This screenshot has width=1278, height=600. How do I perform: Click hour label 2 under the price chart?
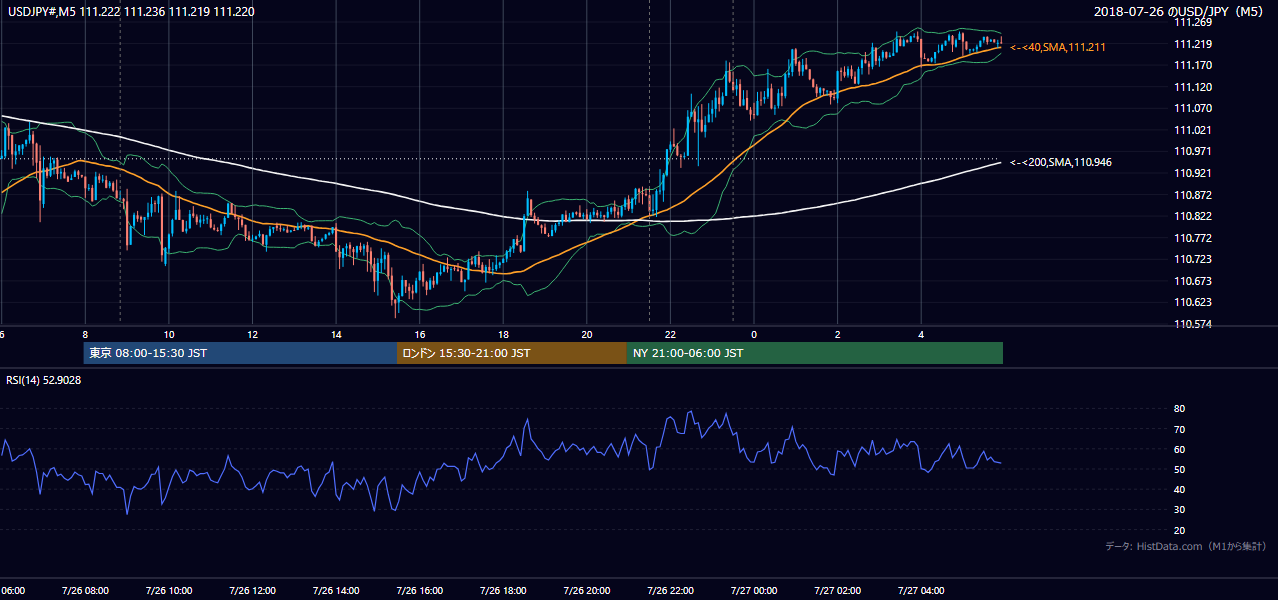838,334
